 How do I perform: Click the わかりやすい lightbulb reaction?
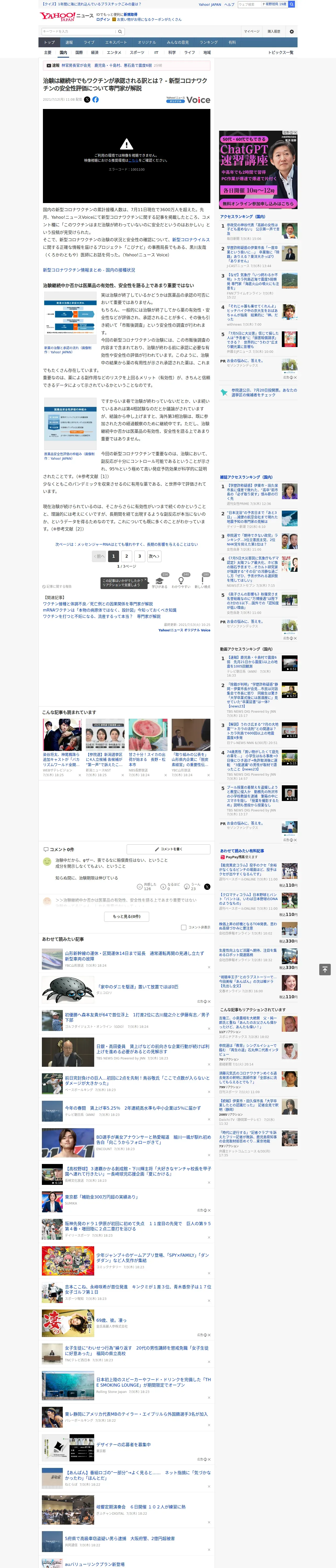coord(181,581)
